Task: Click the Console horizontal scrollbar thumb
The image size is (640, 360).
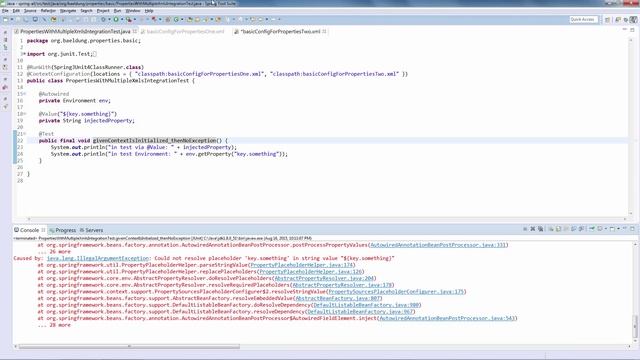Action: pos(129,347)
